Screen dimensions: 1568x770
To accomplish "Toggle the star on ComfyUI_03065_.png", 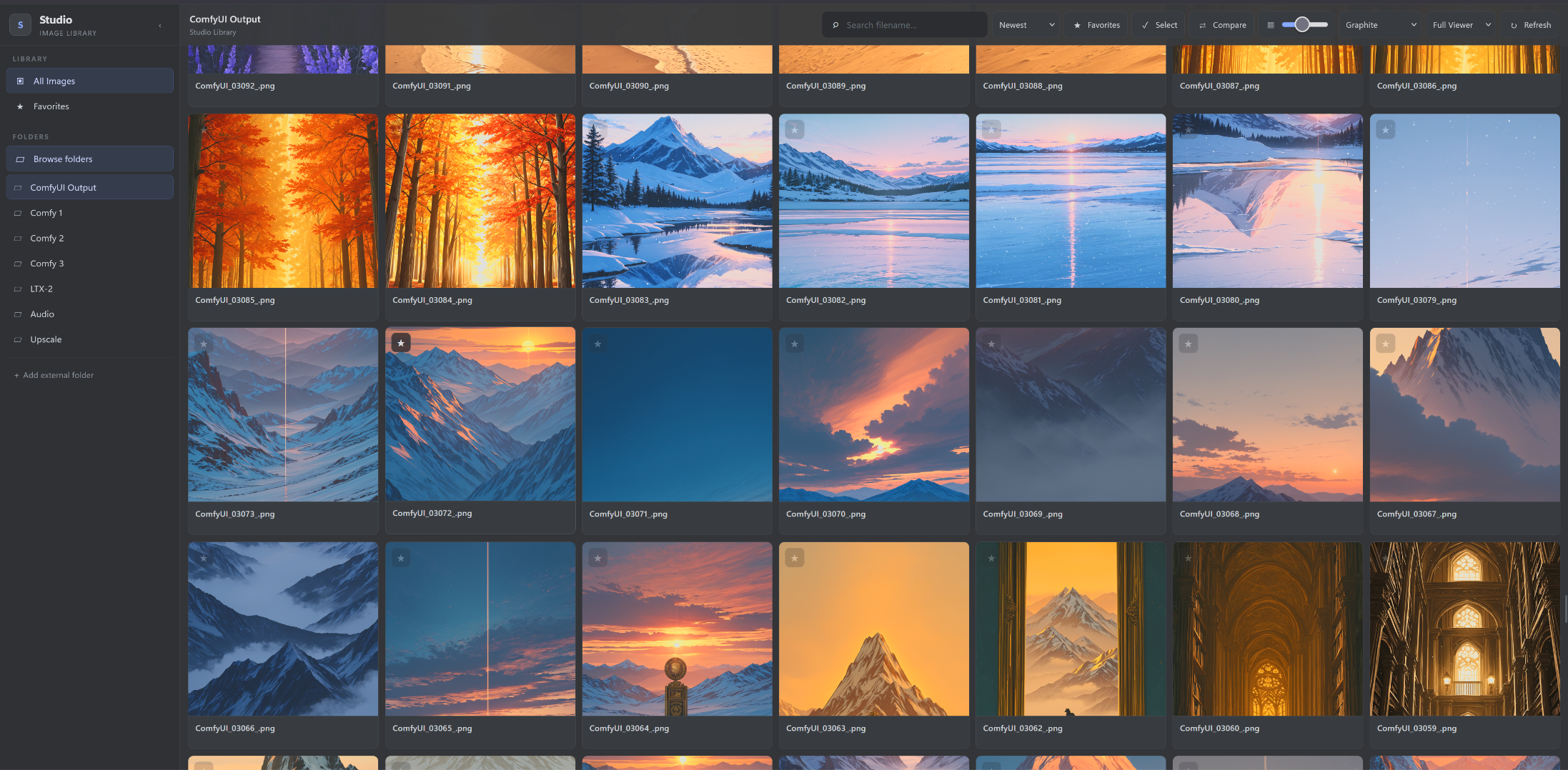I will [401, 559].
